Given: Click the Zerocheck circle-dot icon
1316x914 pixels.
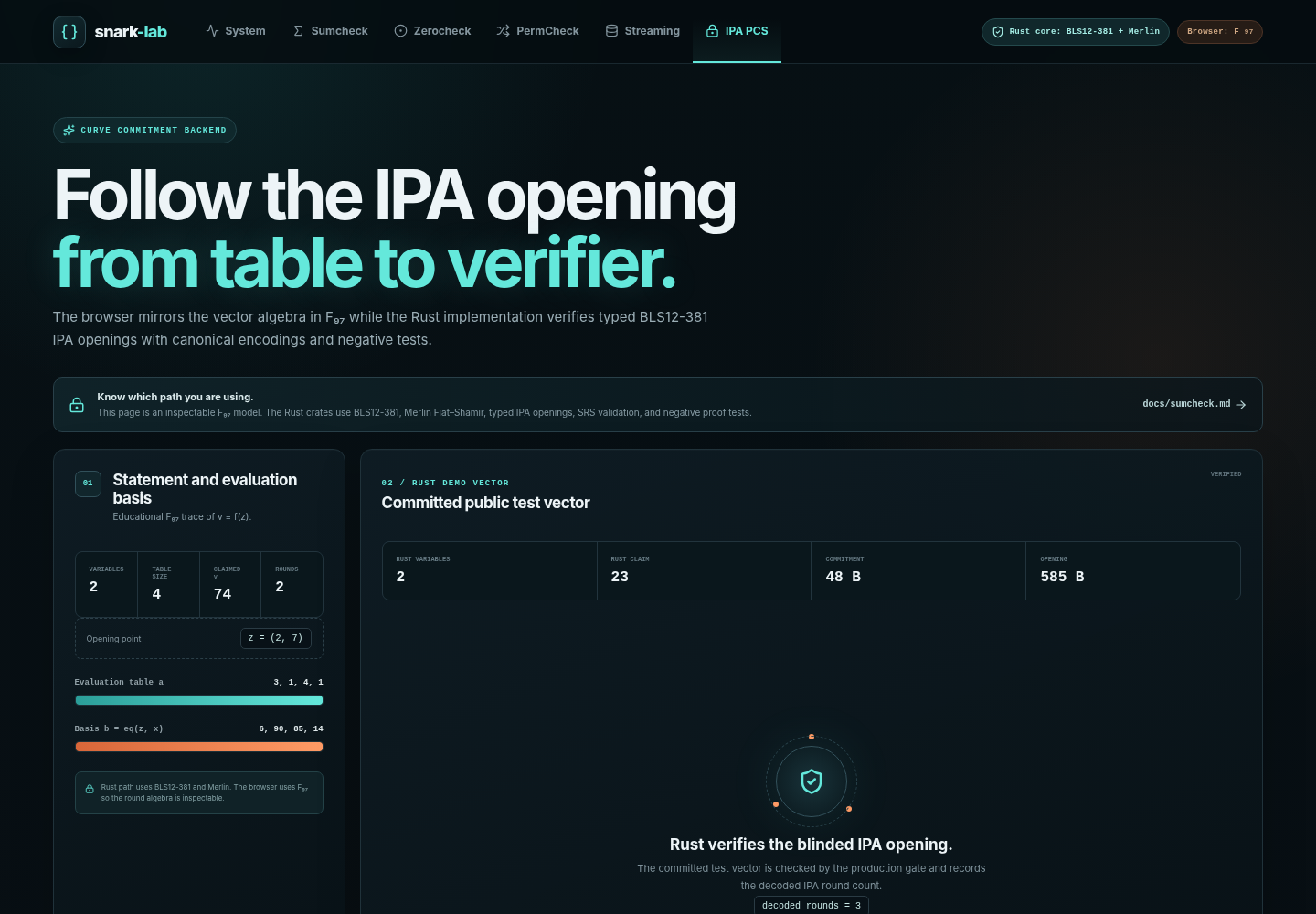Looking at the screenshot, I should [400, 31].
